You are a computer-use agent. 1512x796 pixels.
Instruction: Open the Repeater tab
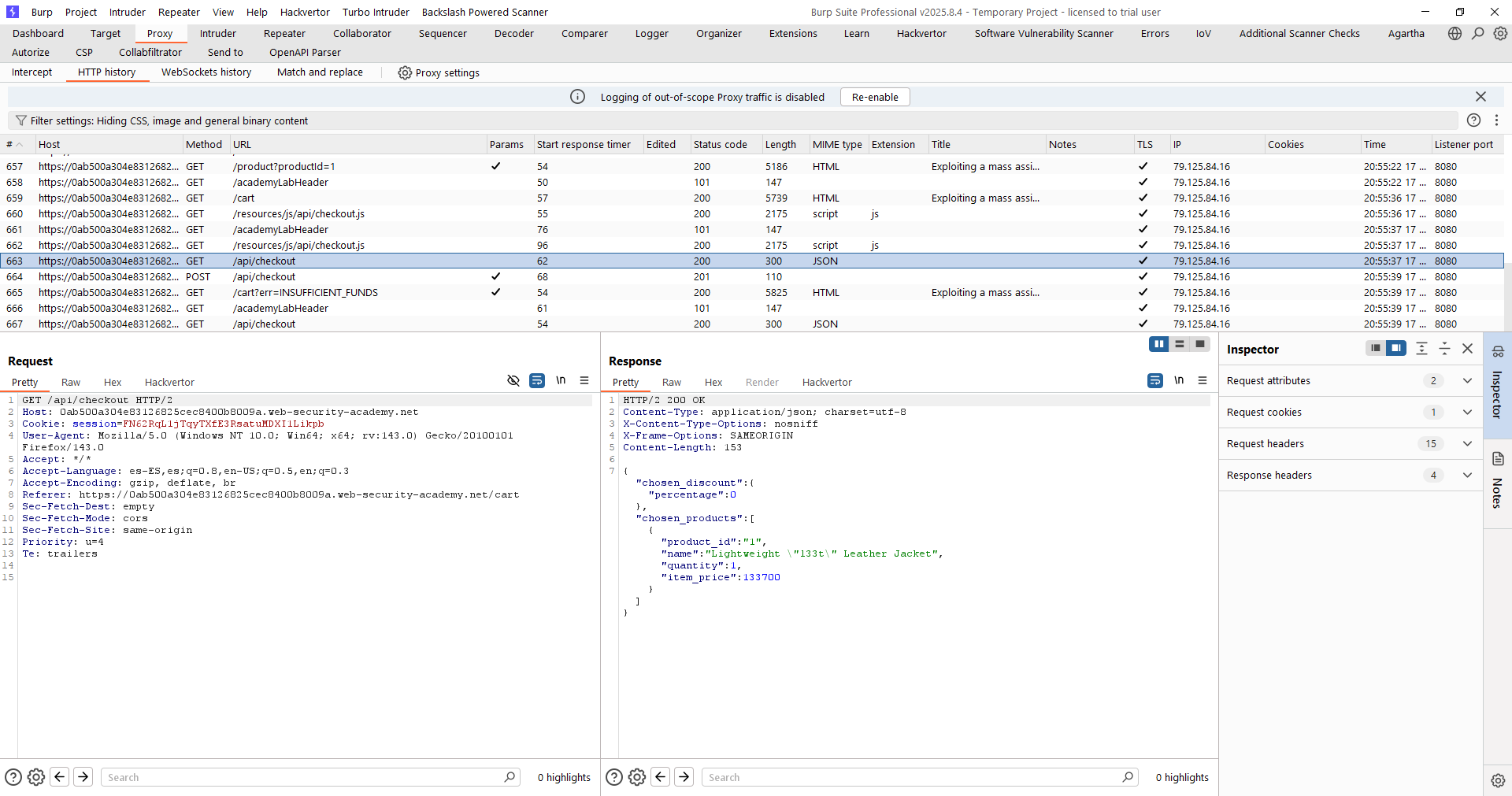284,33
